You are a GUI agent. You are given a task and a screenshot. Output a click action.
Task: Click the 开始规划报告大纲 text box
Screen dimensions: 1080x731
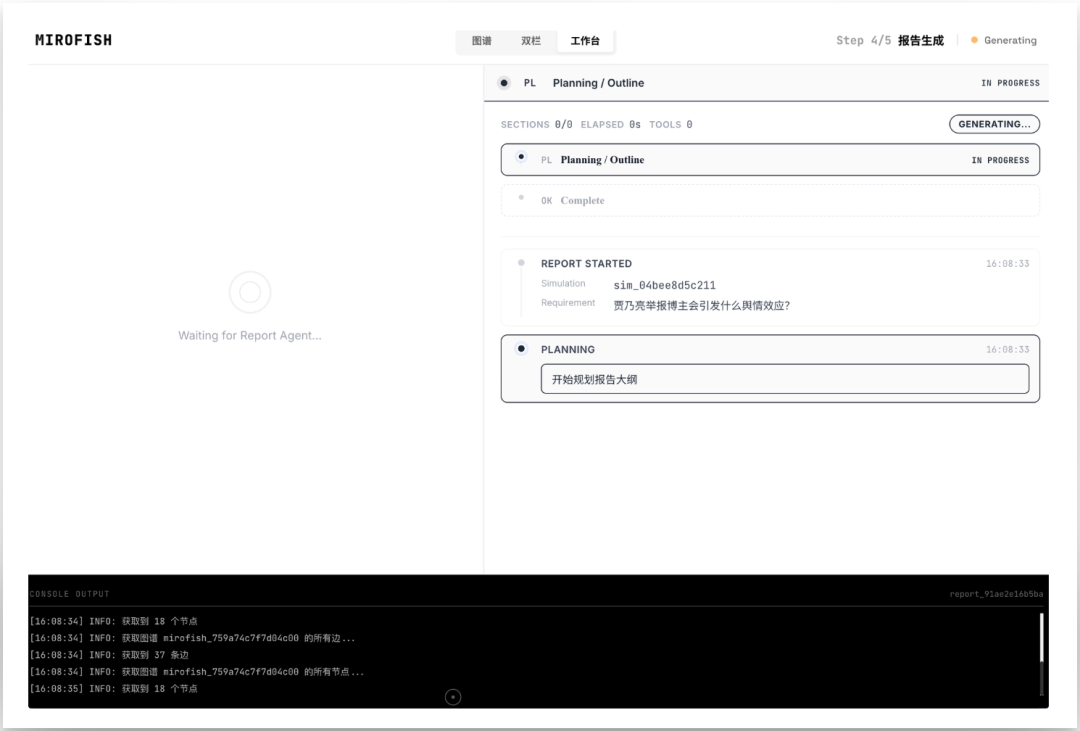click(x=784, y=379)
